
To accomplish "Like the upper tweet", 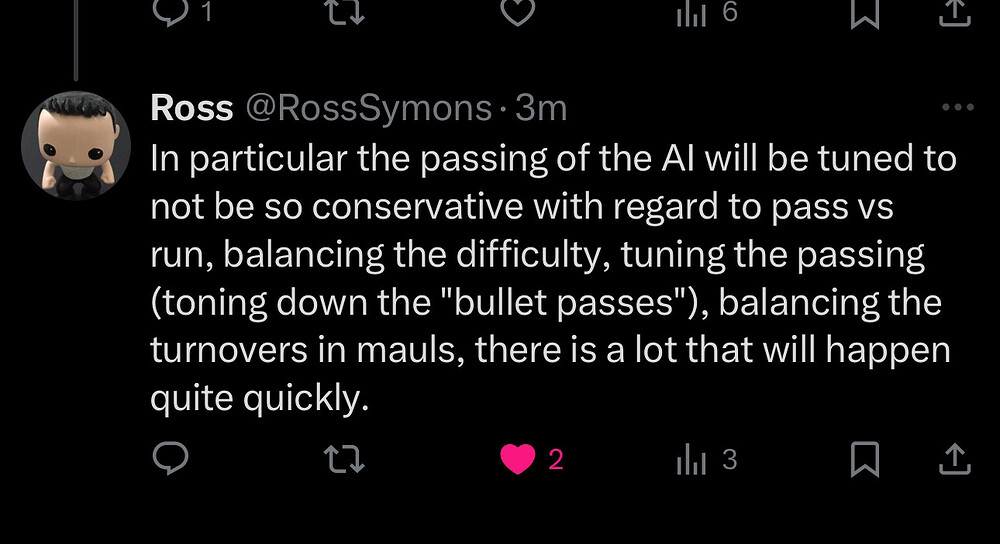I will (517, 11).
